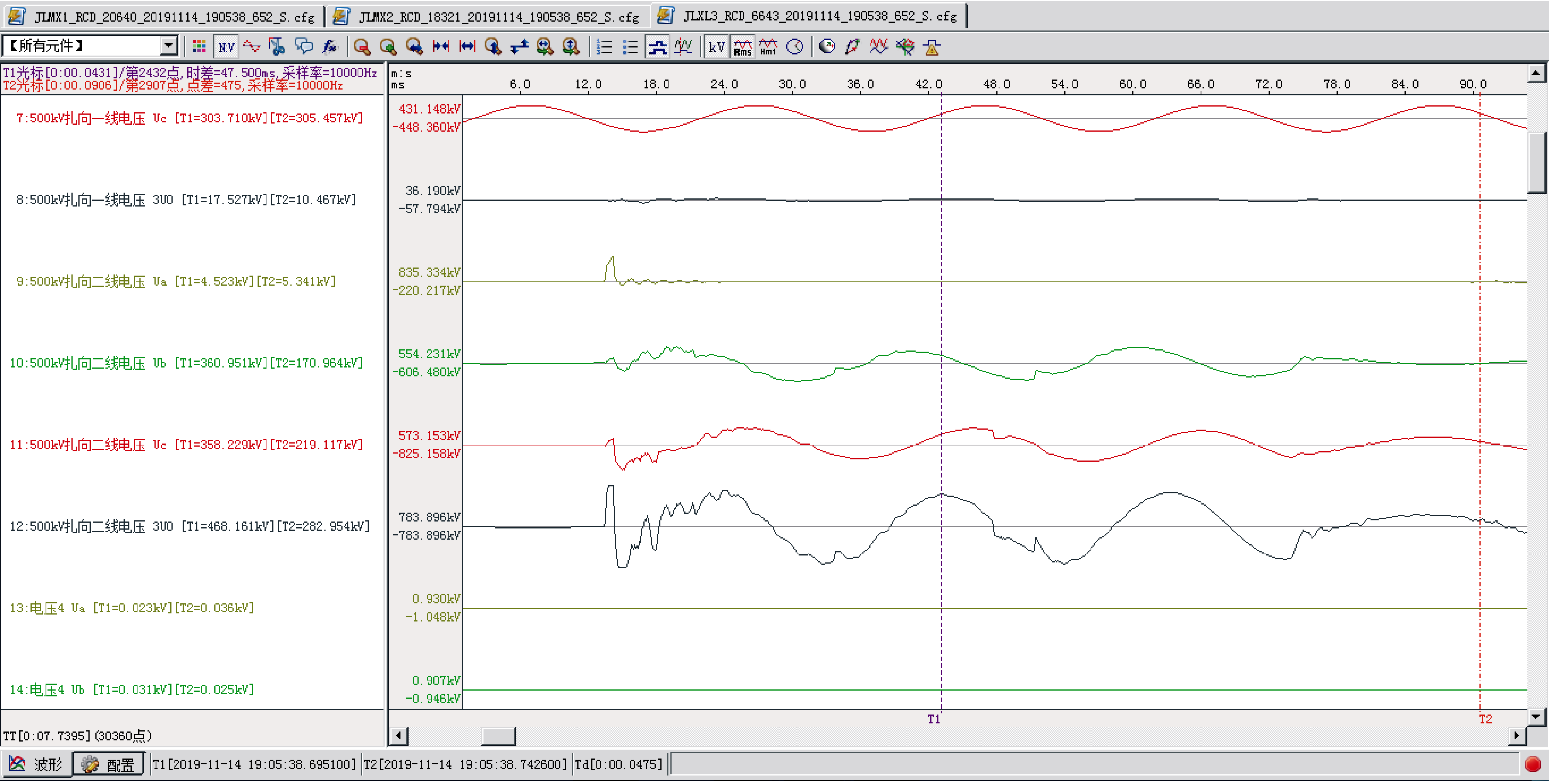
Task: Click the horizontal compress arrows icon
Action: coord(441,47)
